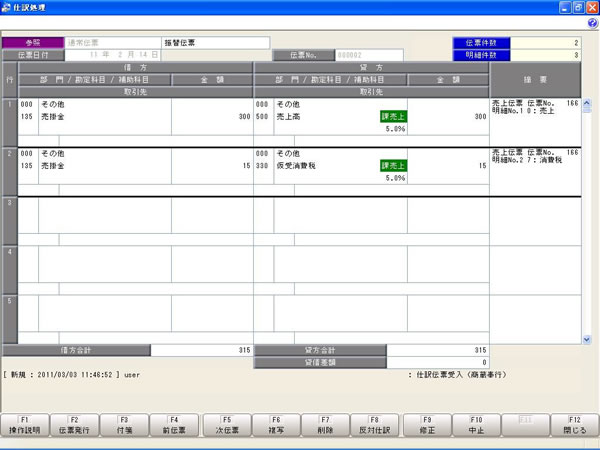The image size is (600, 450).
Task: Click the F1 操作説明 button
Action: click(25, 425)
